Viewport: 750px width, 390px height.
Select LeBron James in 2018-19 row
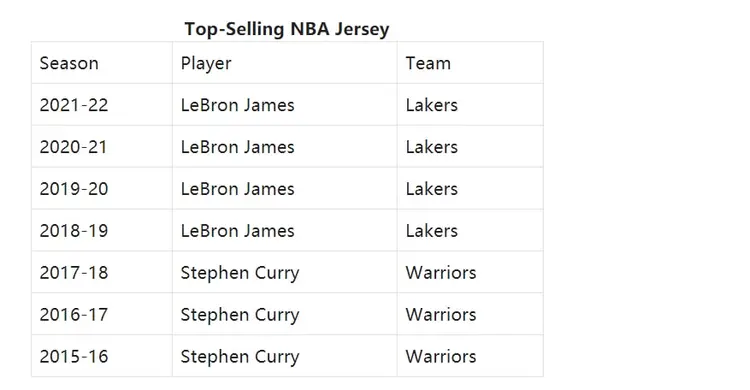[x=237, y=231]
